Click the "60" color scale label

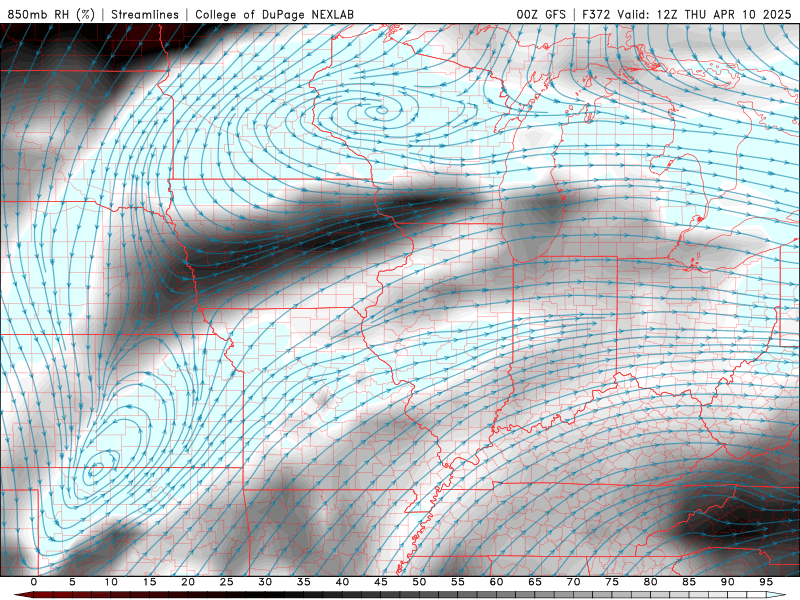(x=496, y=582)
